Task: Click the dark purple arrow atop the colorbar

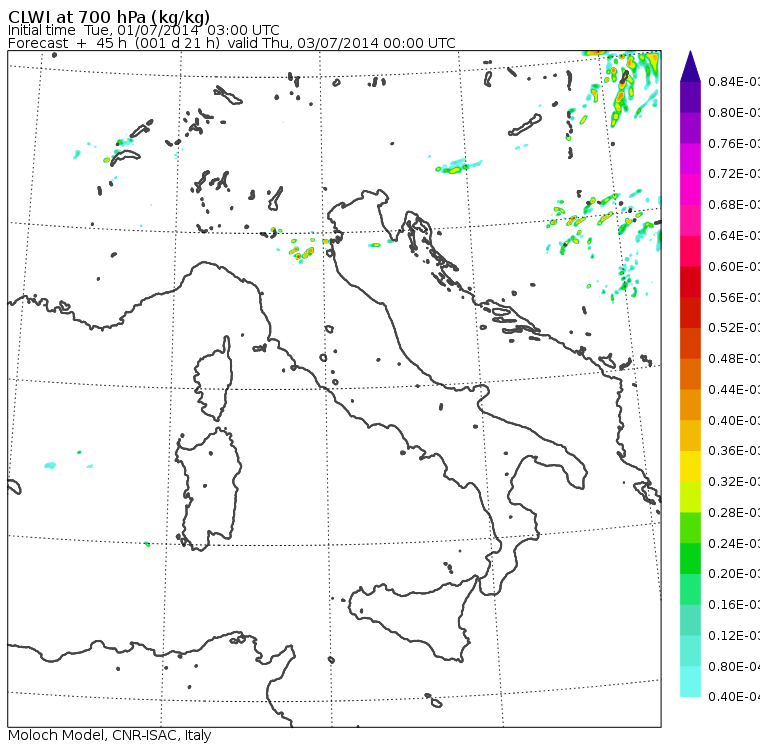Action: [690, 66]
